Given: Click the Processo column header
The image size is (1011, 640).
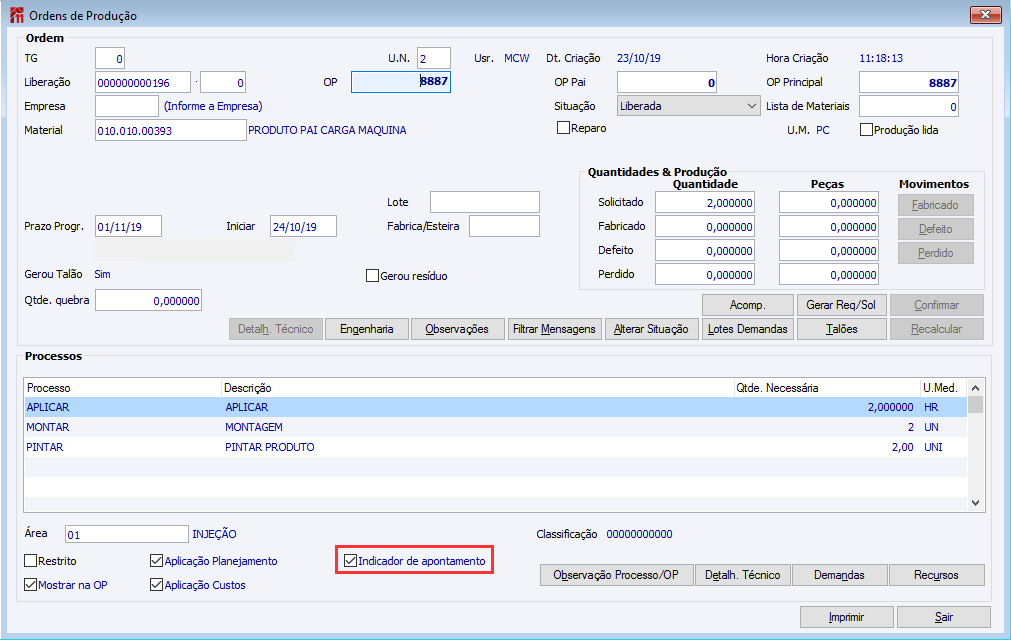Looking at the screenshot, I should point(123,388).
